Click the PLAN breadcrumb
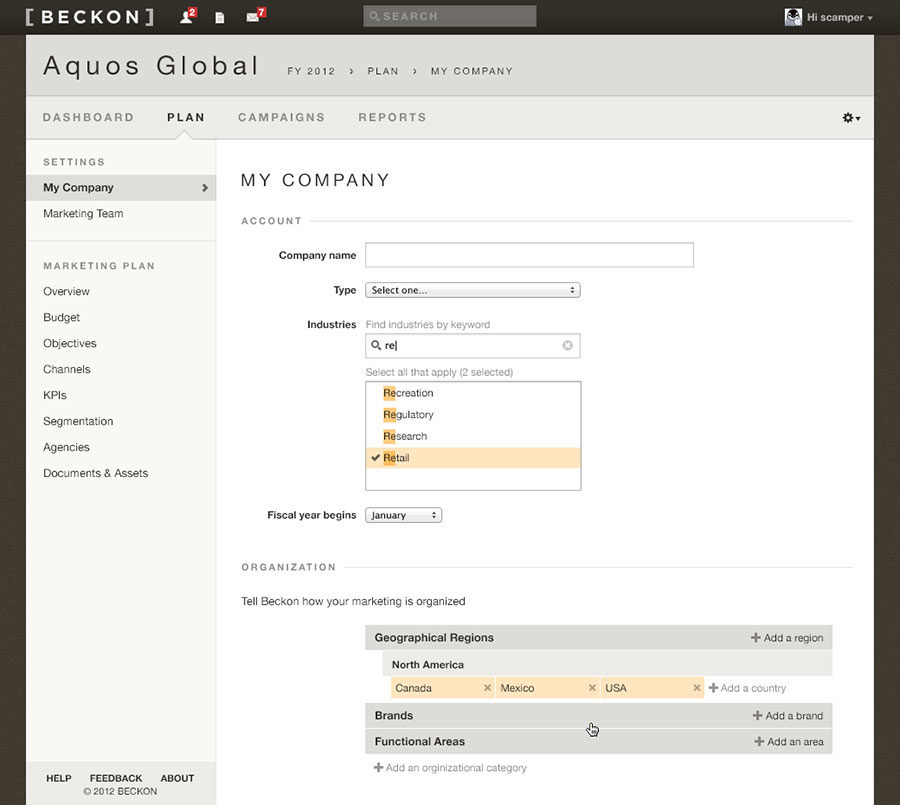Screen dimensions: 900x805 tap(383, 71)
